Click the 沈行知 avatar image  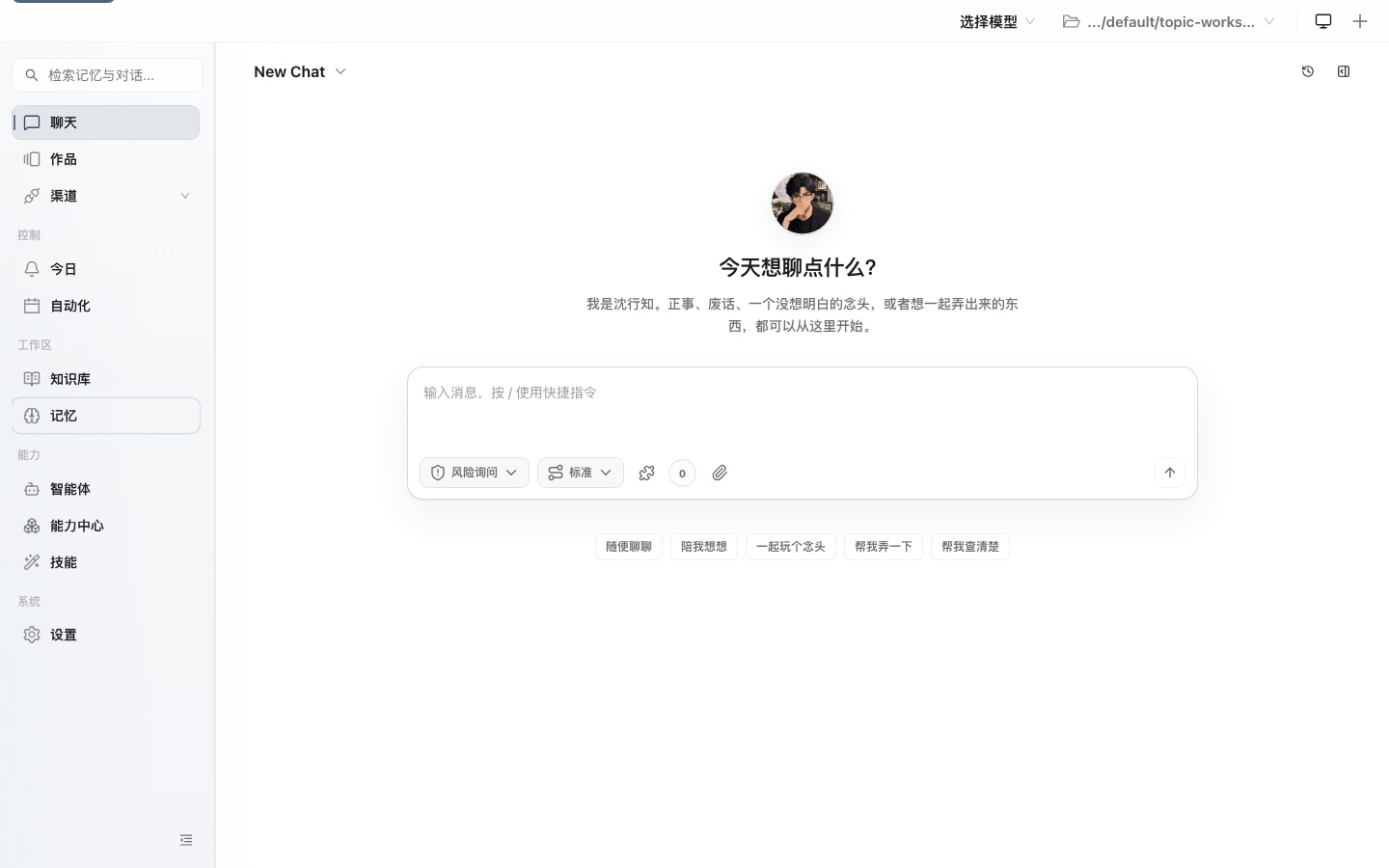click(803, 203)
